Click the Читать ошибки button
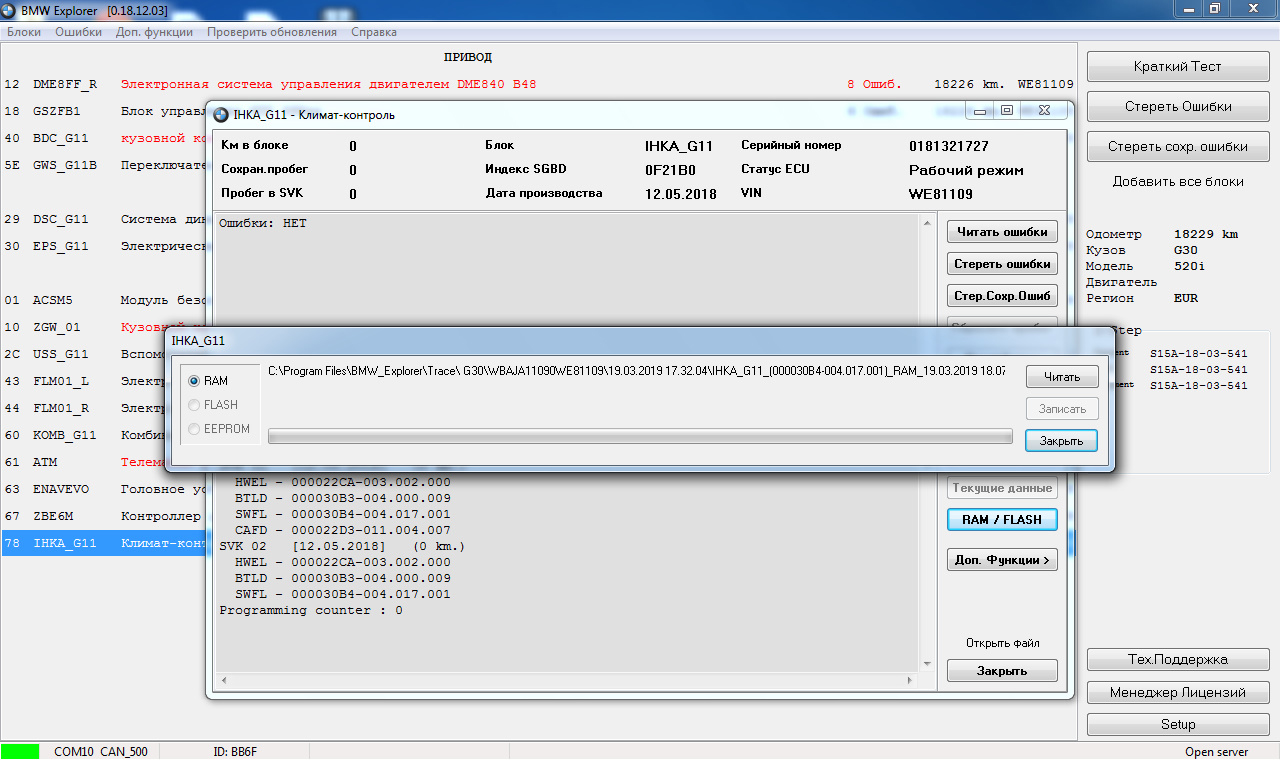 coord(1002,232)
